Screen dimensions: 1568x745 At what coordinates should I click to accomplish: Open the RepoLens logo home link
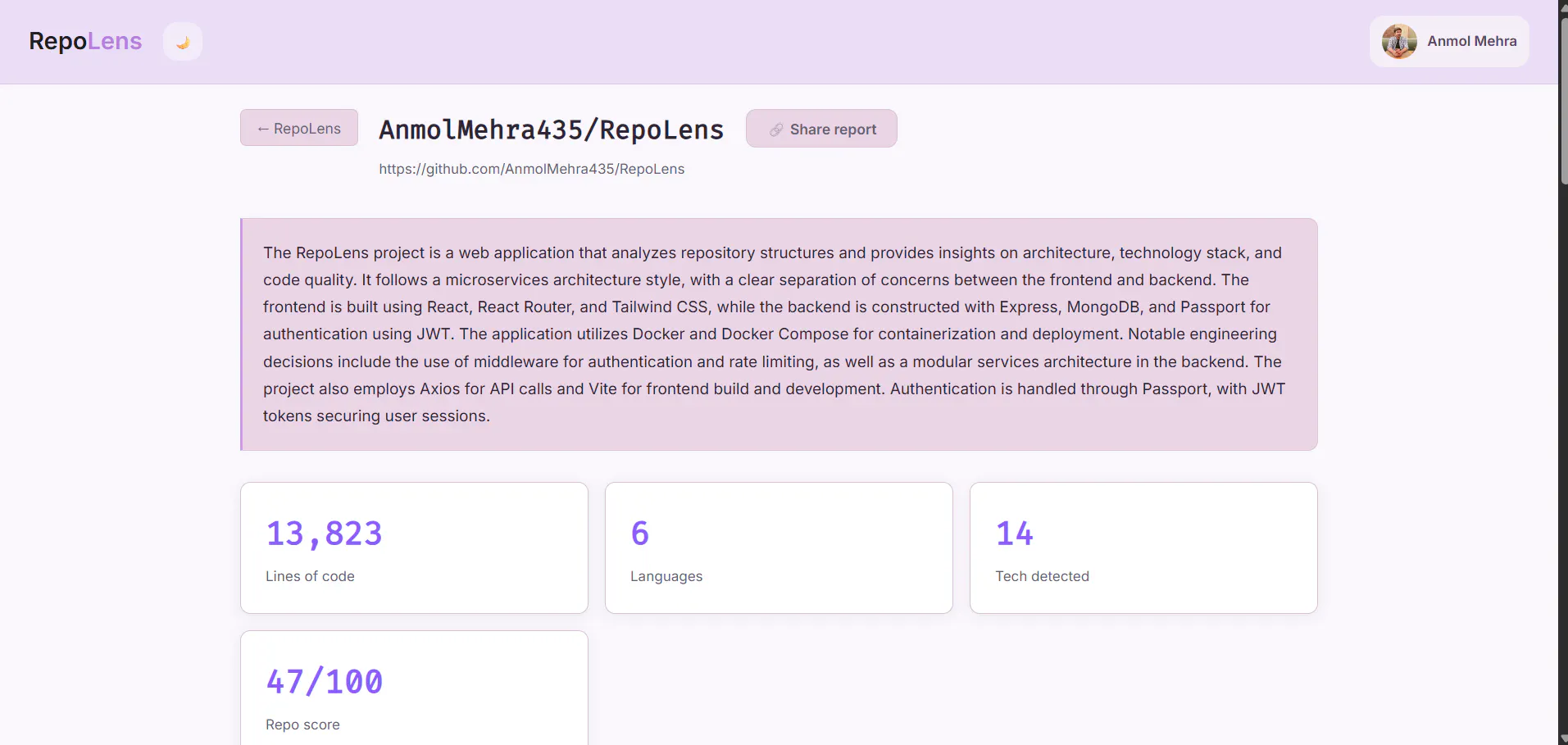[85, 41]
